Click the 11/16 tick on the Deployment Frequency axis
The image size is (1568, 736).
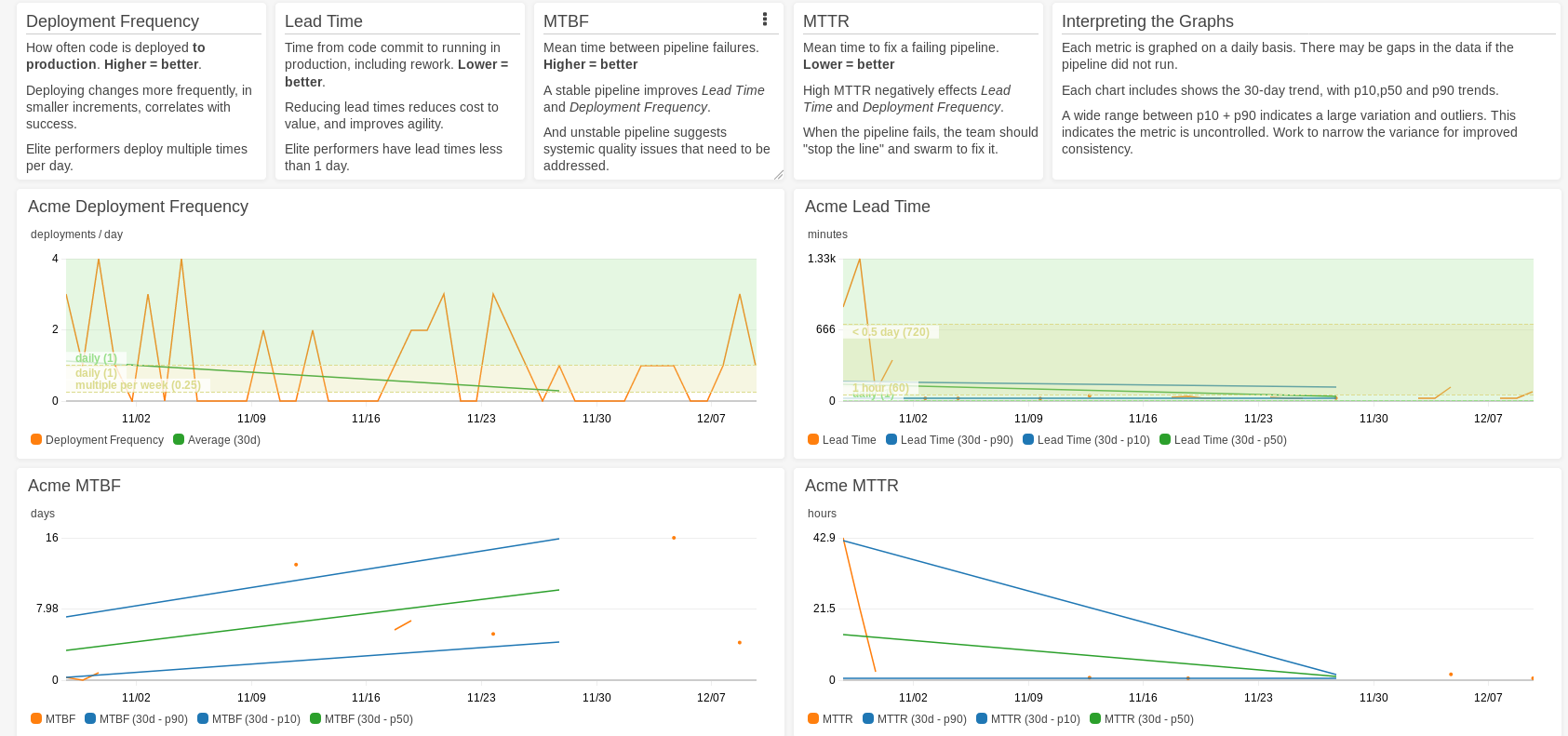[x=366, y=419]
